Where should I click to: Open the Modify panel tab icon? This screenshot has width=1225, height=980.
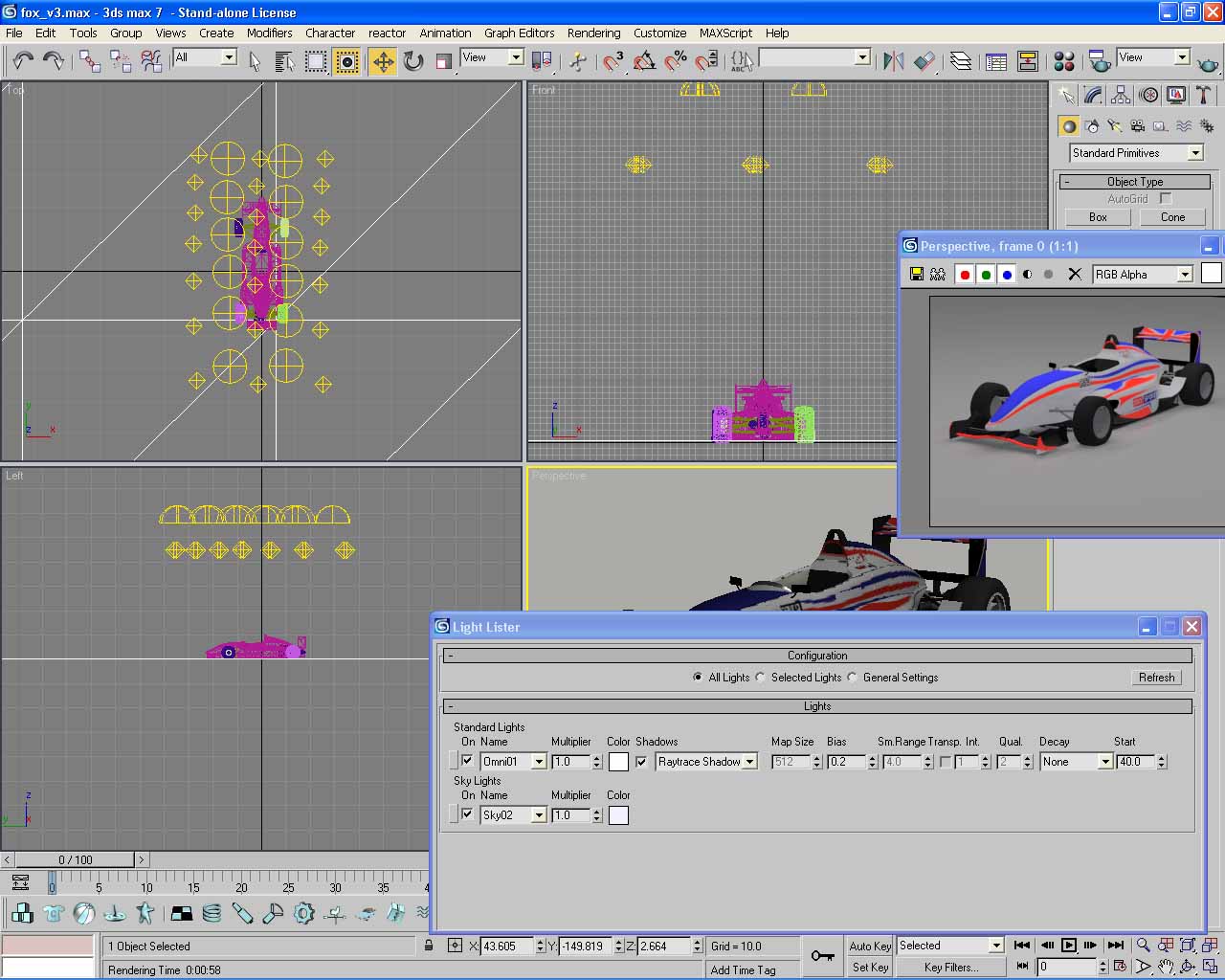(1093, 95)
